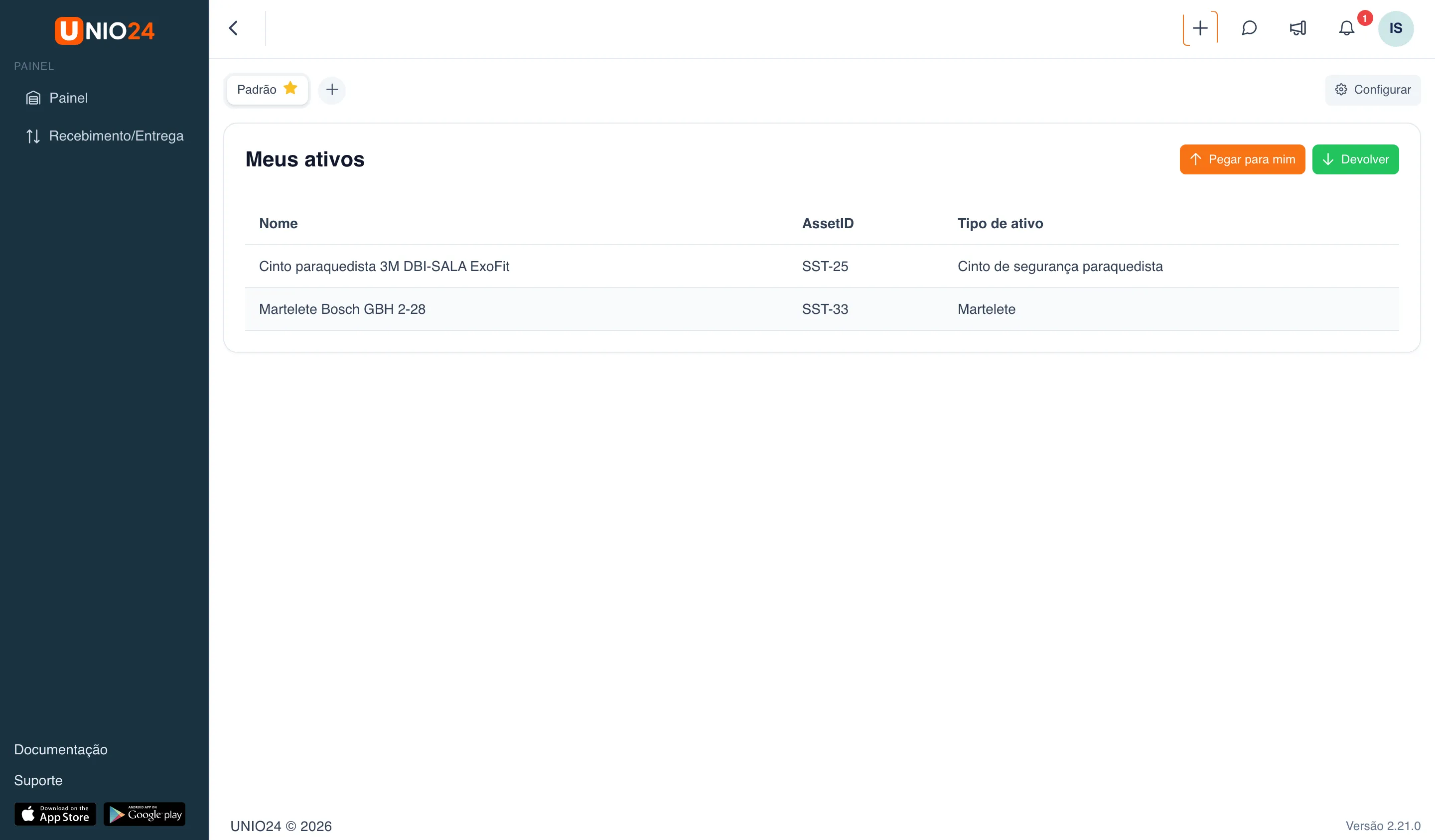This screenshot has width=1435, height=840.
Task: Open the Suporte link
Action: click(38, 780)
